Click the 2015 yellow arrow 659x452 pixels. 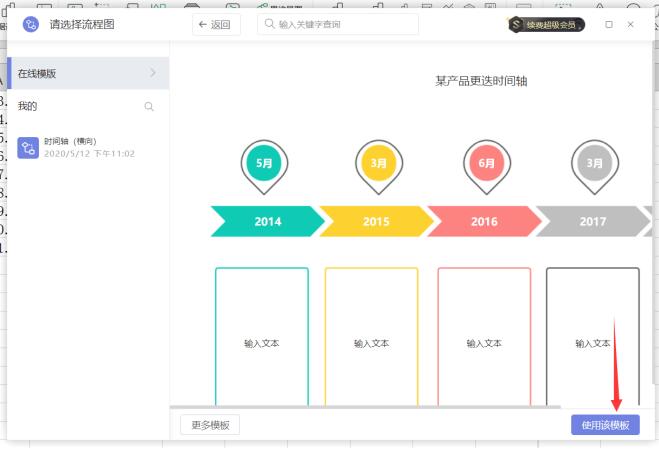376,222
